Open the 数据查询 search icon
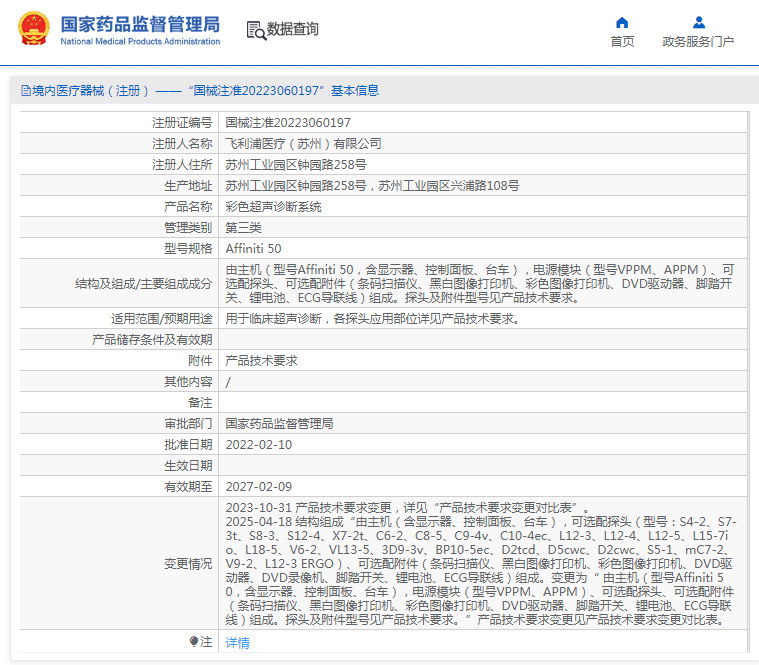 256,30
